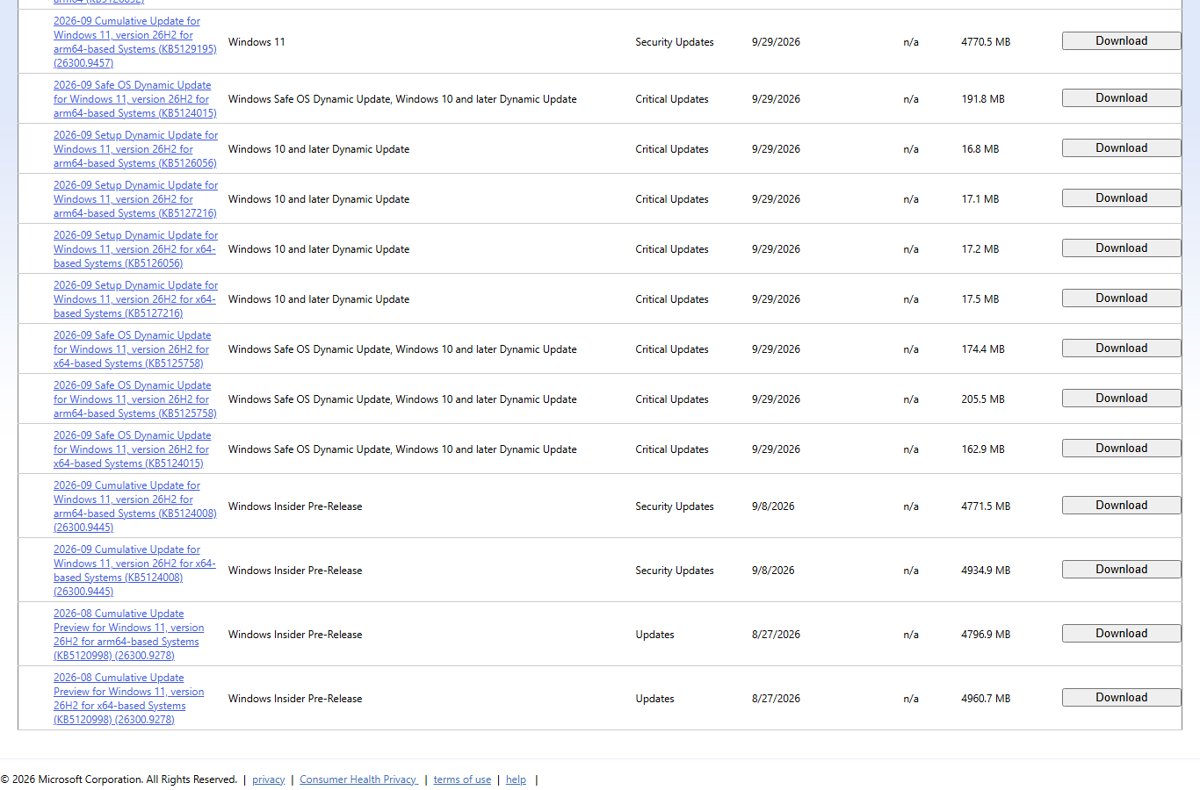Open Setup Dynamic Update x64 KB5127216 link
This screenshot has width=1200, height=790.
point(135,299)
